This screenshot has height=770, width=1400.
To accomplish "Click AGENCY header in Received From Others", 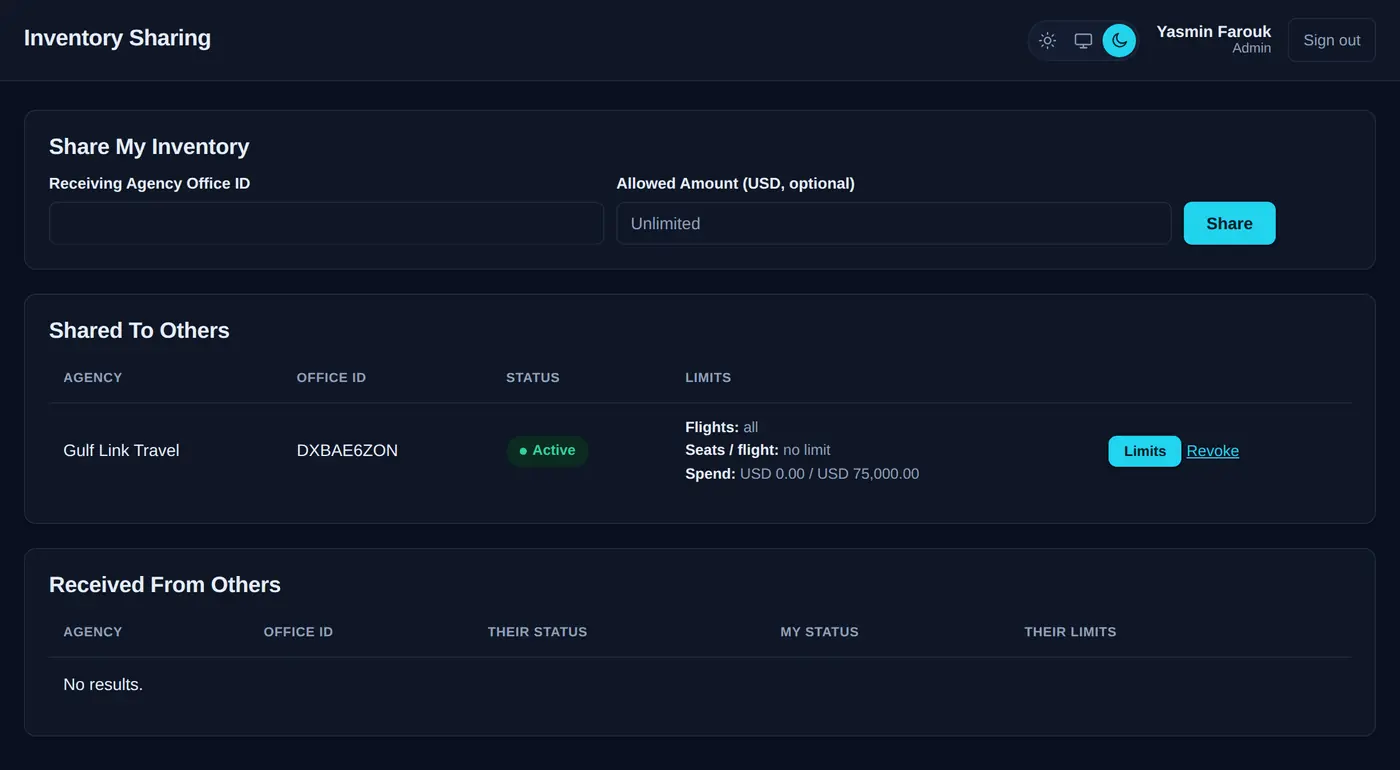I will (x=92, y=632).
